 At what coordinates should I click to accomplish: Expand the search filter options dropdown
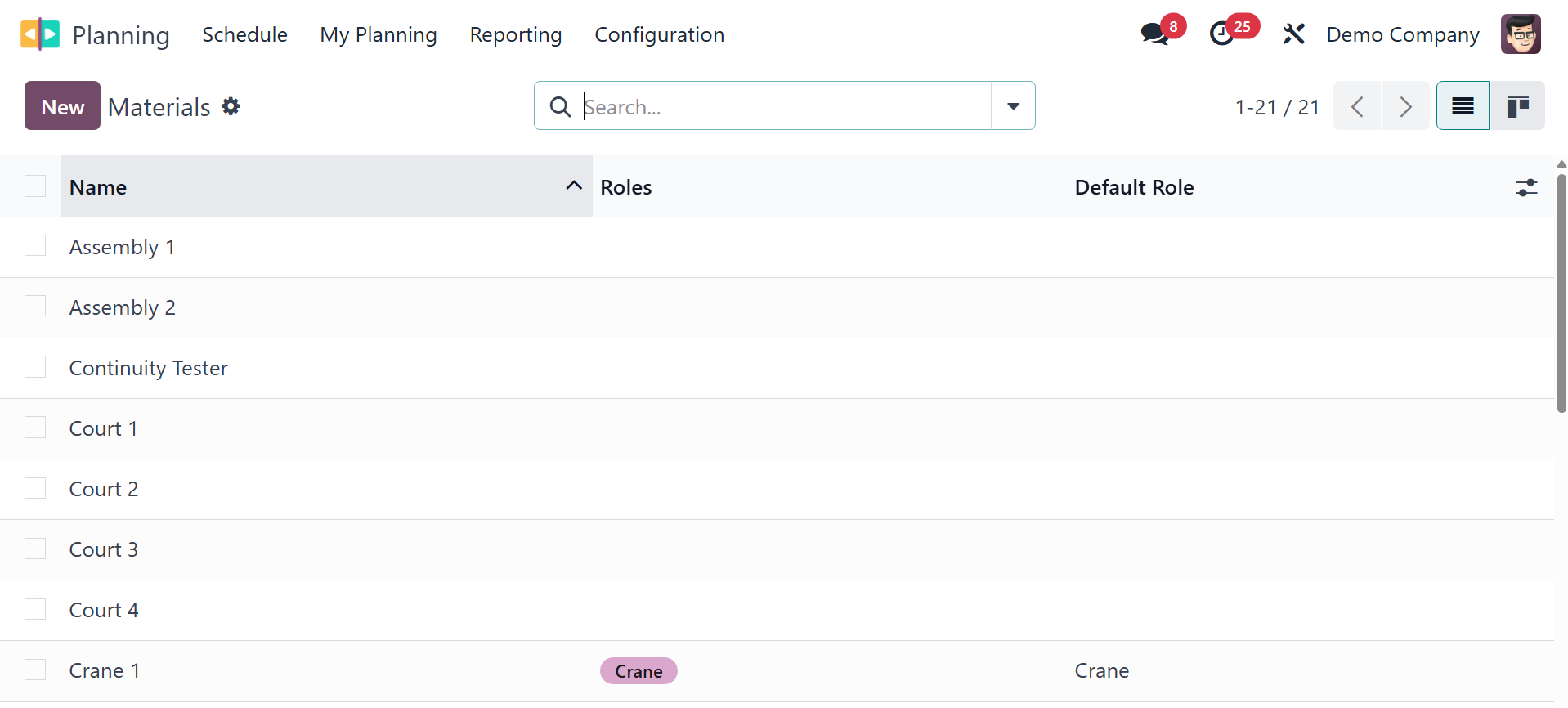pyautogui.click(x=1013, y=106)
